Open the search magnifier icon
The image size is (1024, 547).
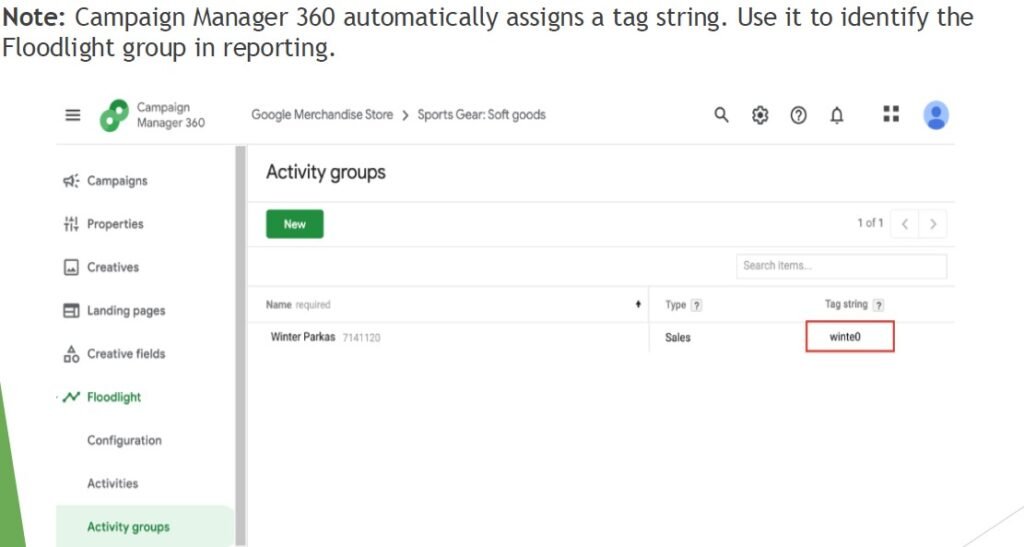click(x=721, y=115)
